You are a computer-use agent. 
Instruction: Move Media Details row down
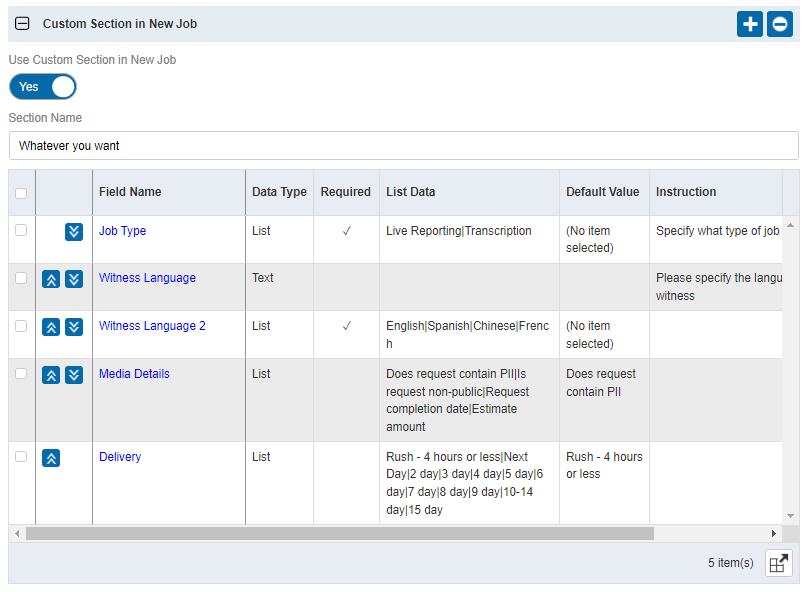pos(74,375)
